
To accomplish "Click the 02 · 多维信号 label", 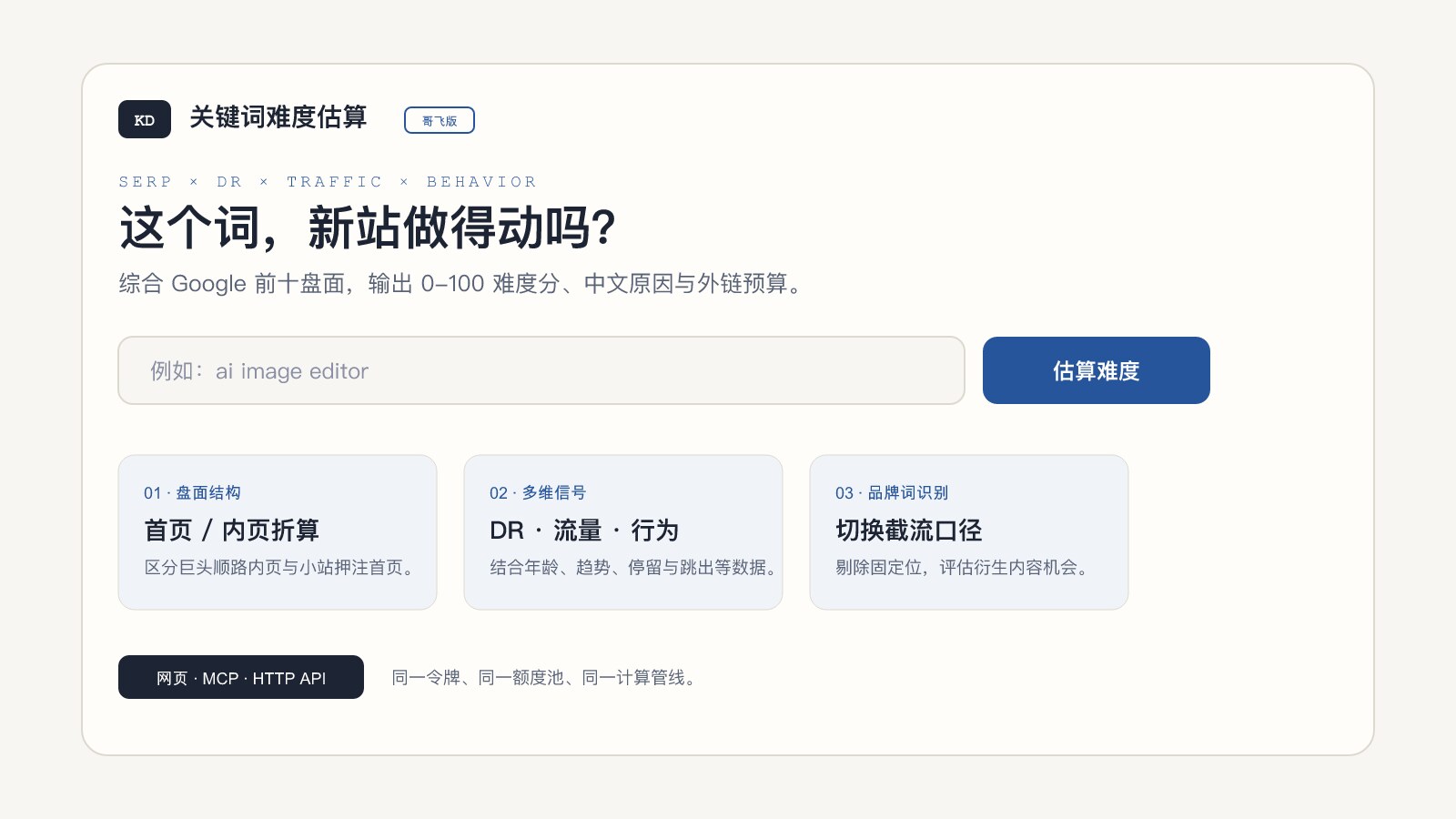I will click(x=538, y=492).
